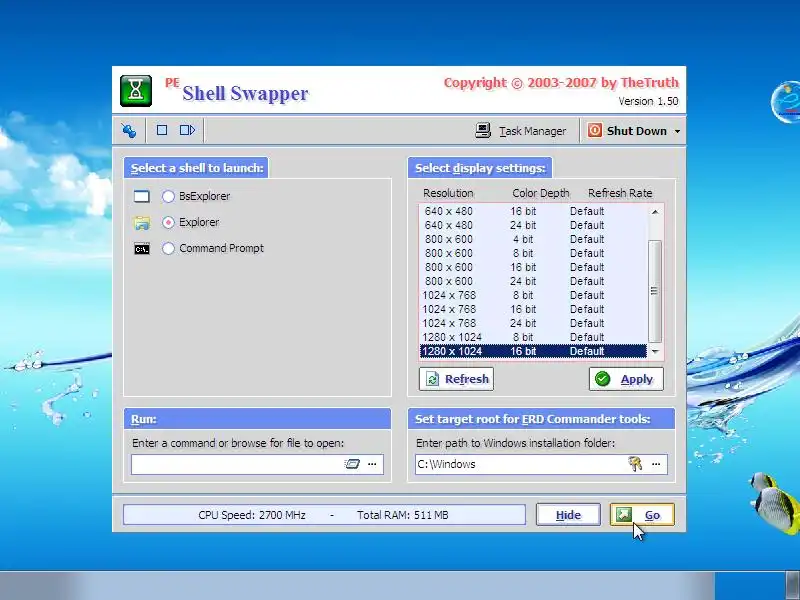This screenshot has height=600, width=800.
Task: Click the Color Depth column header
Action: click(x=541, y=193)
